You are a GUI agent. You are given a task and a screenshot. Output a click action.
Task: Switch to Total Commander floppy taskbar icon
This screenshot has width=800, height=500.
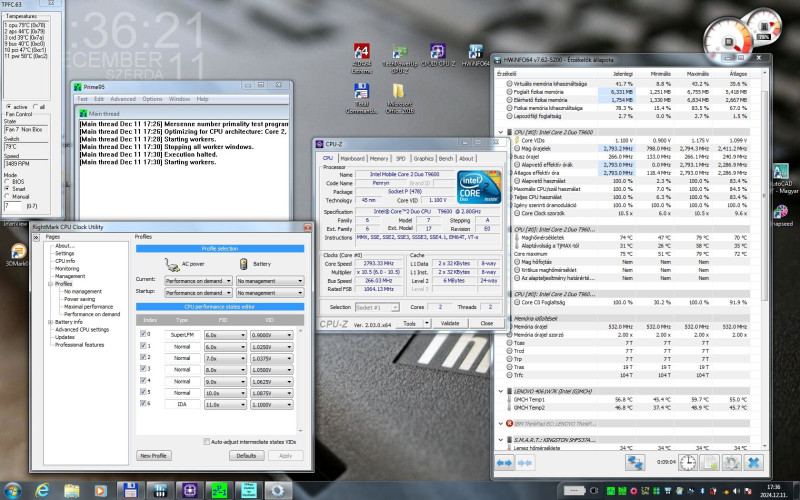(131, 490)
